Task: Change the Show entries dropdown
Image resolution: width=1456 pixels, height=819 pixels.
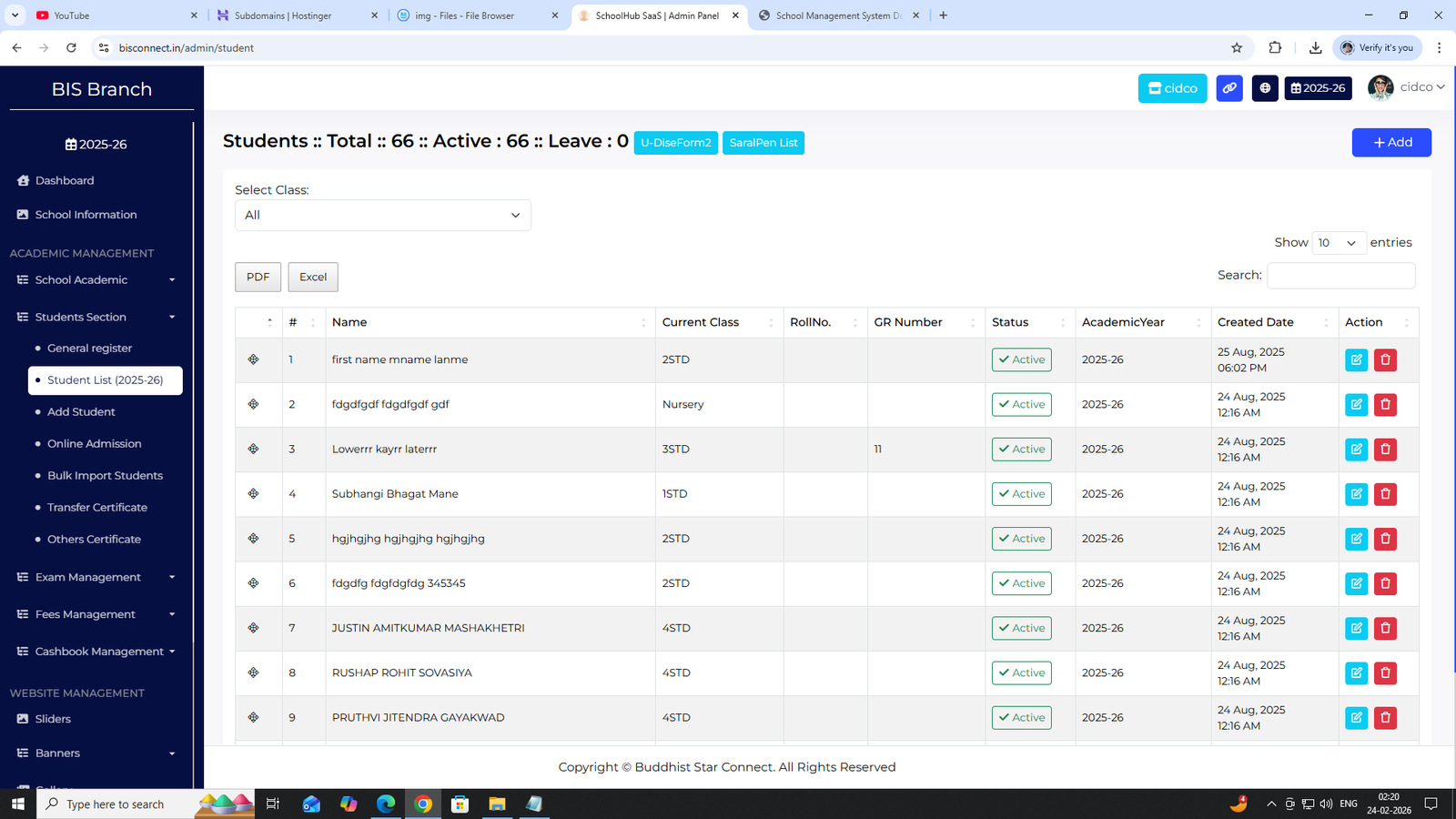Action: coord(1337,243)
